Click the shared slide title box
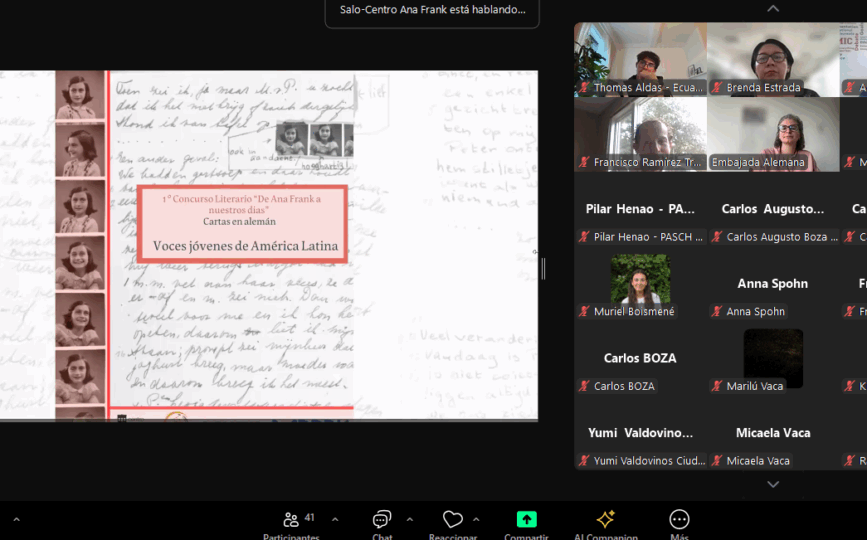867x540 pixels. point(242,223)
